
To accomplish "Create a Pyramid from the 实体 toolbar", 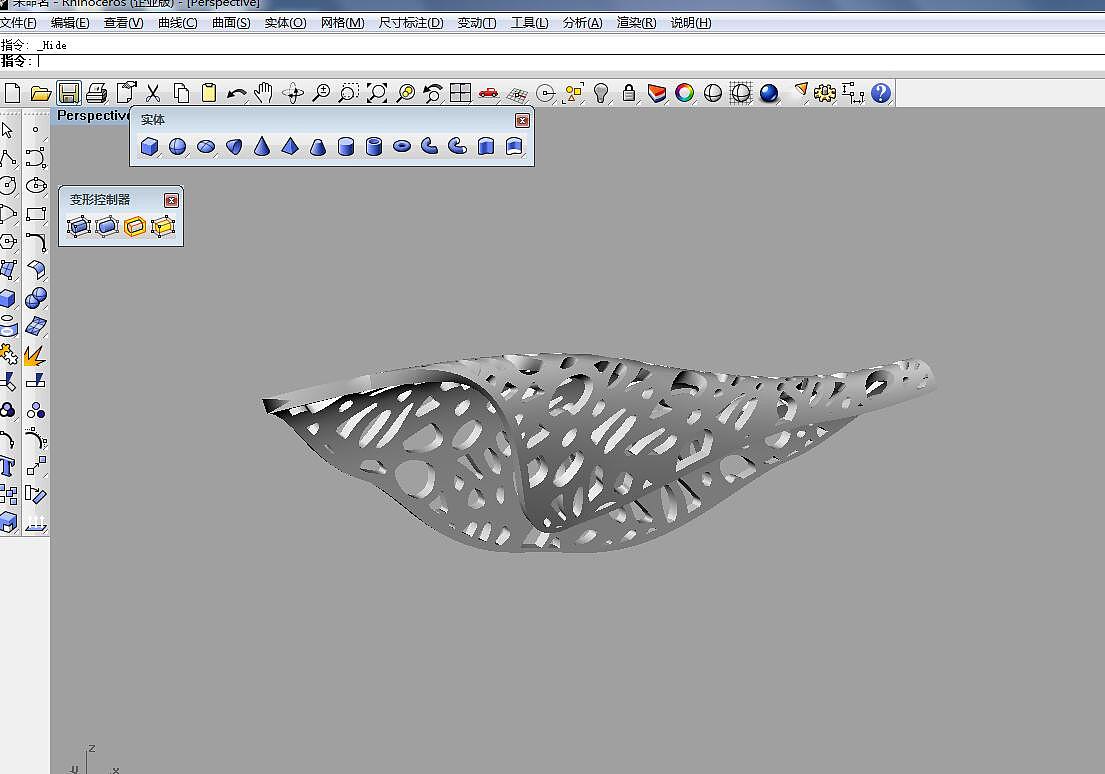I will coord(290,147).
